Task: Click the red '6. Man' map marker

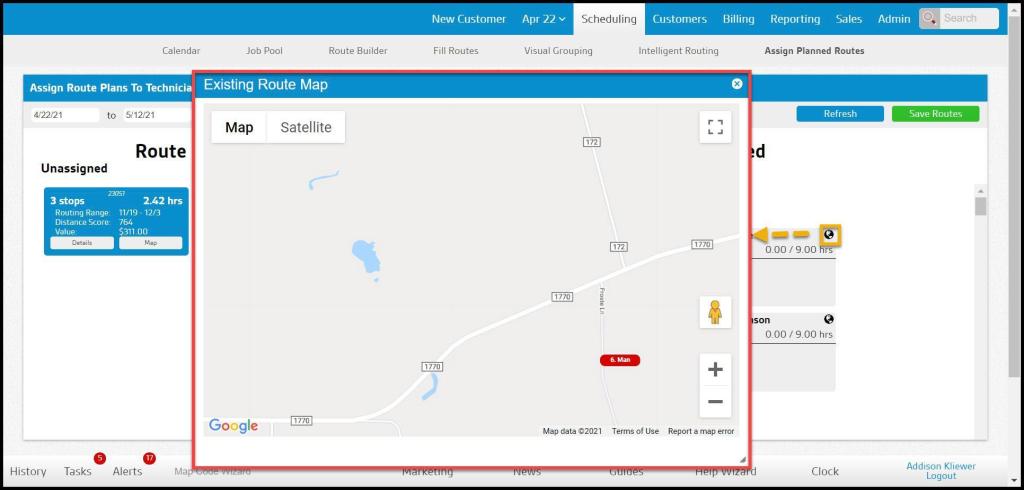Action: (x=620, y=360)
